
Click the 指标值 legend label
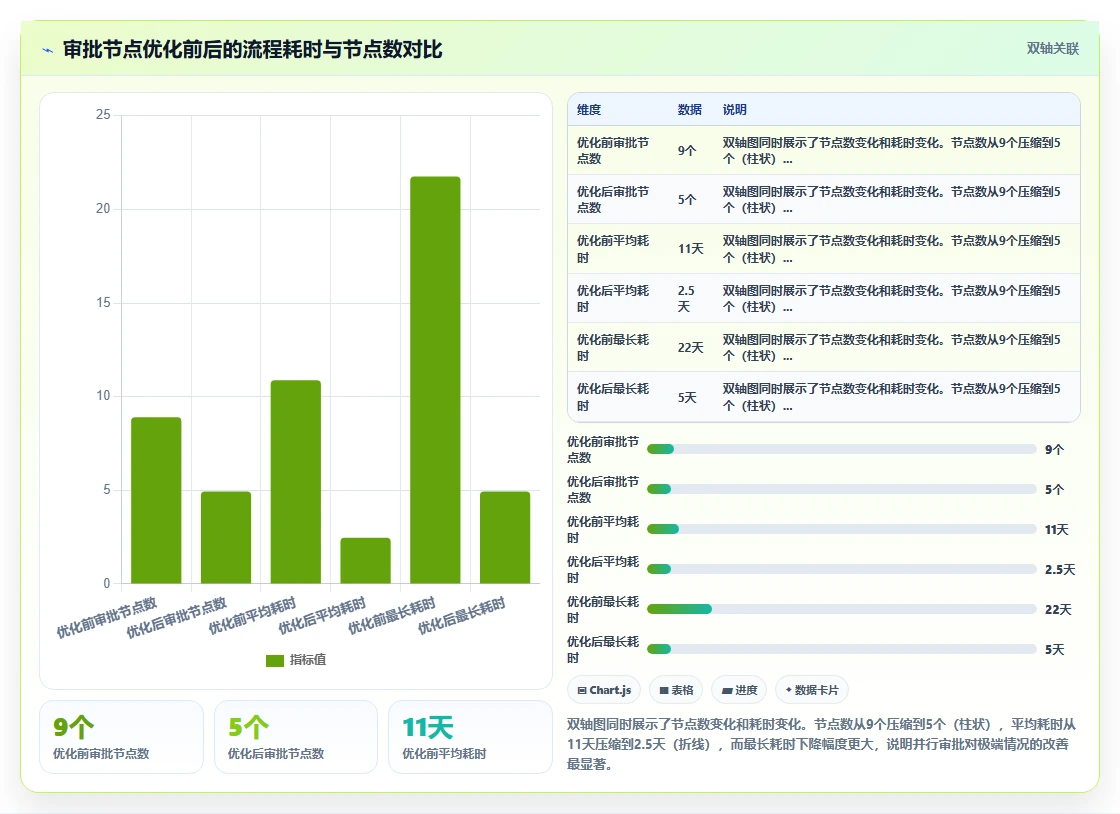tap(308, 660)
